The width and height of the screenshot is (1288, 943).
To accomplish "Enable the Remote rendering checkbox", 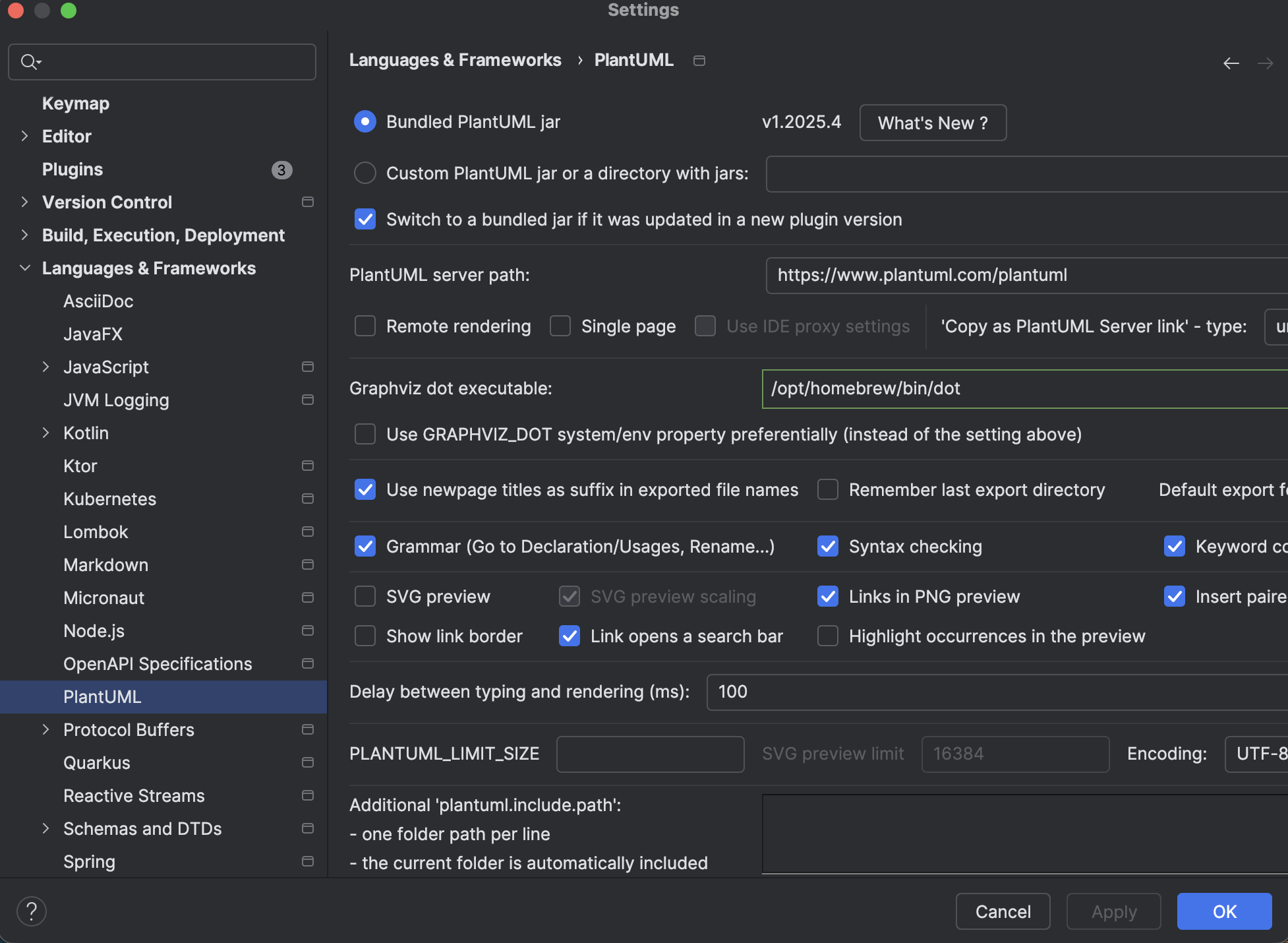I will click(365, 326).
